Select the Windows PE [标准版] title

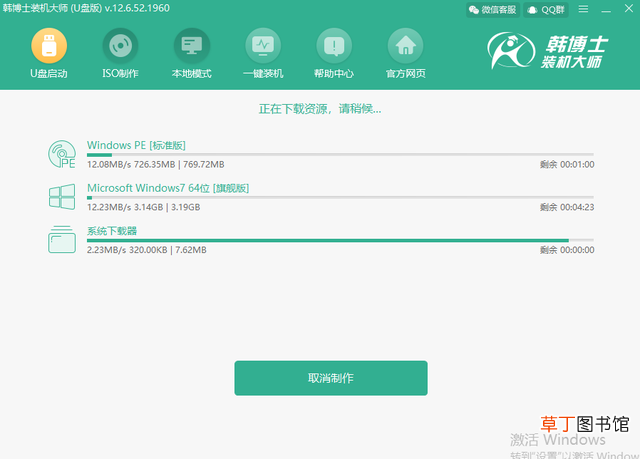pyautogui.click(x=136, y=145)
